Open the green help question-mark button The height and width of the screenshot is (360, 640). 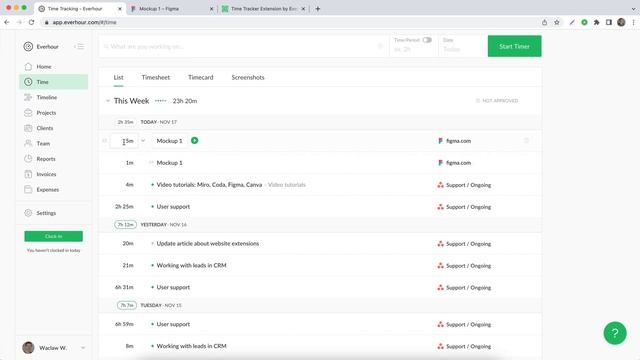[x=615, y=333]
